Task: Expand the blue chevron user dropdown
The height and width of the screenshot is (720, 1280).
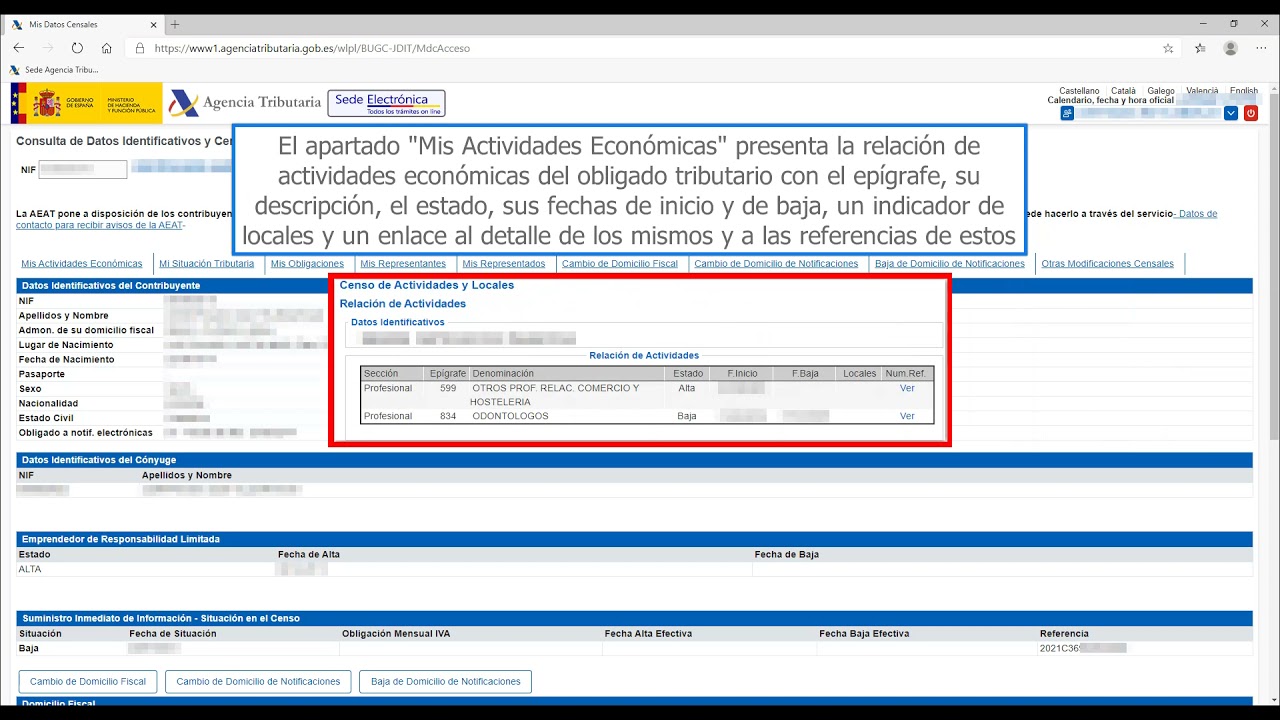Action: click(x=1231, y=113)
